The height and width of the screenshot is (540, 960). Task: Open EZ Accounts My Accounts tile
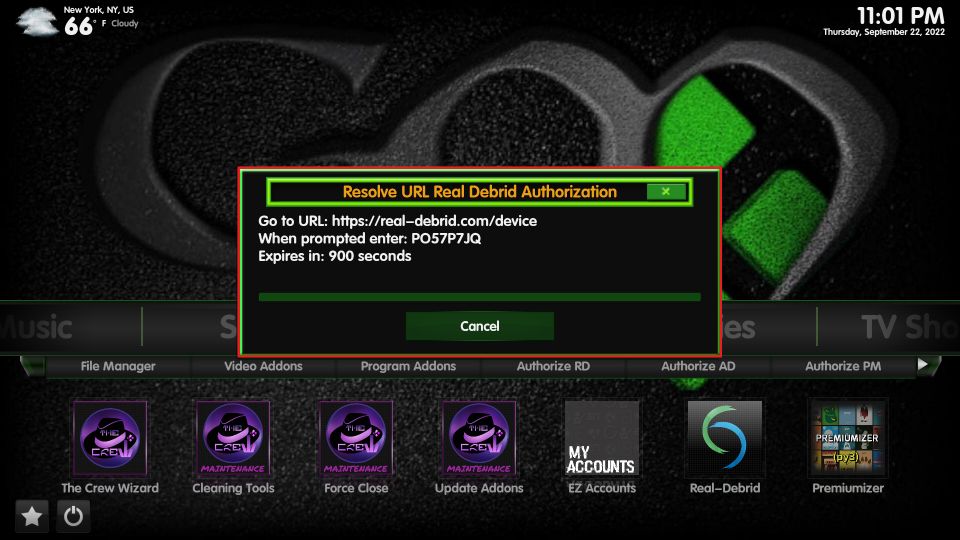click(602, 438)
